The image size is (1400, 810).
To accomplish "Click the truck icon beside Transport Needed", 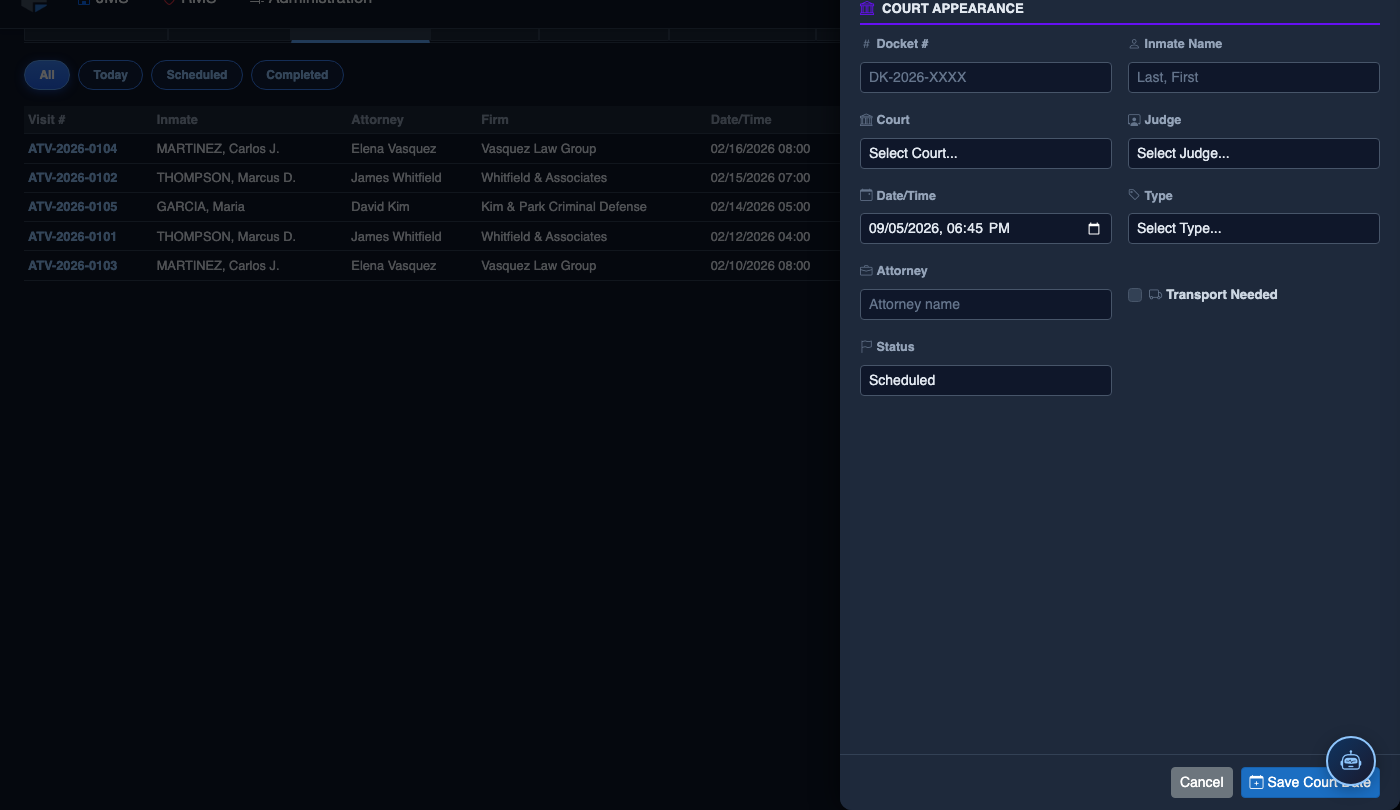I will 1155,295.
